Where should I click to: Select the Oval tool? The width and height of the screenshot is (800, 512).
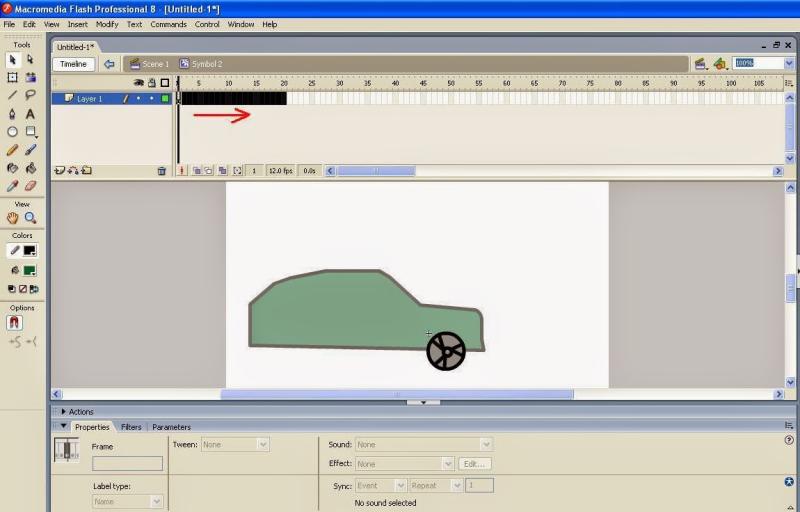(13, 132)
